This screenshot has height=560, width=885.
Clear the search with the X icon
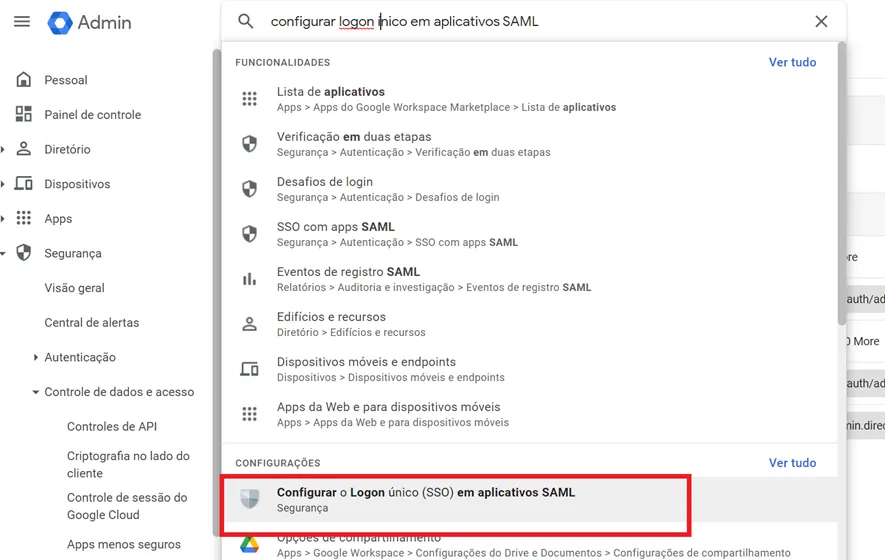(x=821, y=21)
